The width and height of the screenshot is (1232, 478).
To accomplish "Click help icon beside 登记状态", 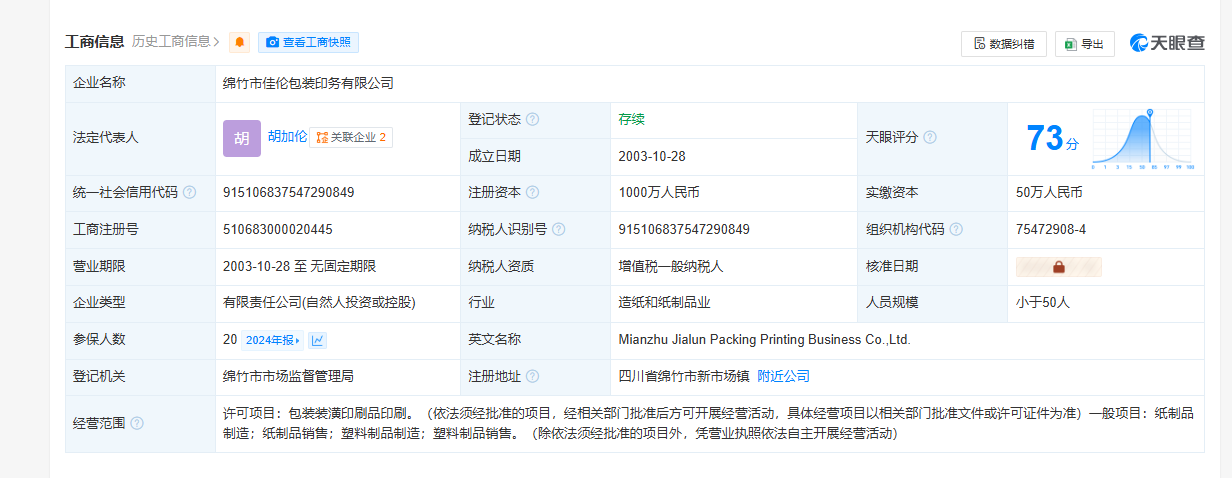I will [x=532, y=119].
